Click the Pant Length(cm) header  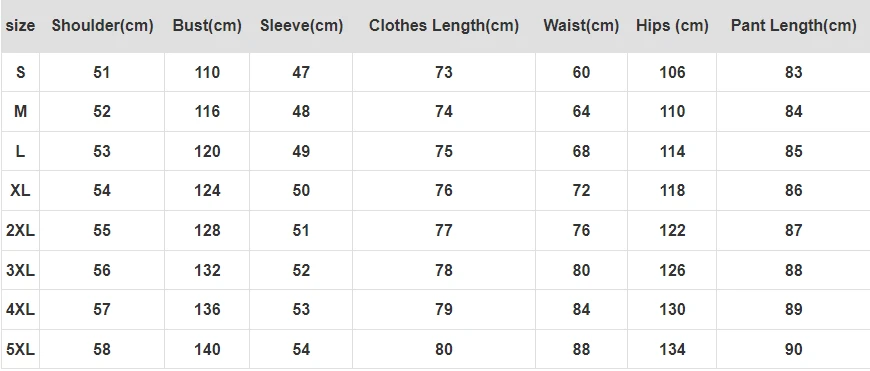tap(793, 26)
